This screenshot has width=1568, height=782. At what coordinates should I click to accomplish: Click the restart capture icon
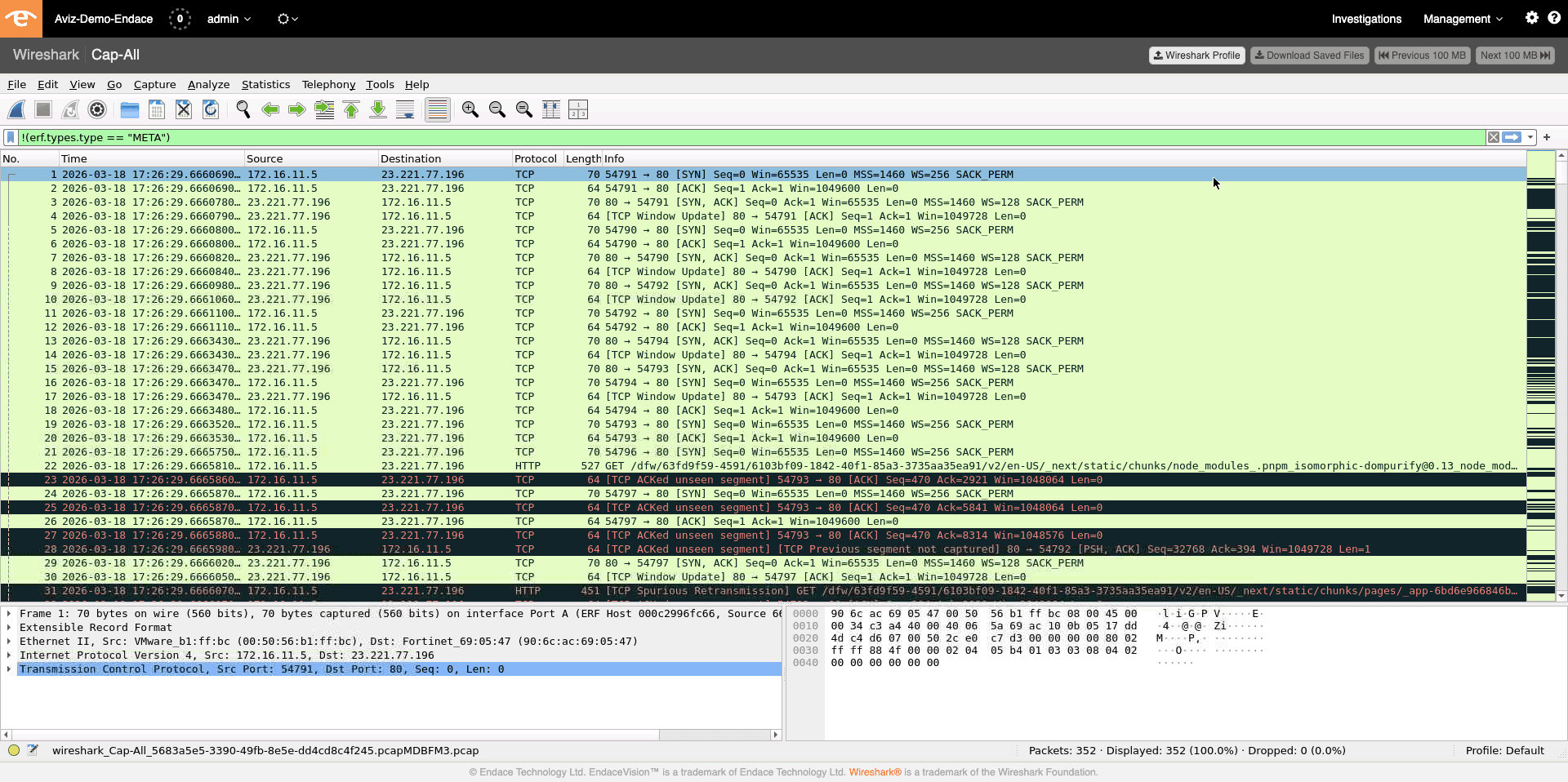tap(70, 109)
